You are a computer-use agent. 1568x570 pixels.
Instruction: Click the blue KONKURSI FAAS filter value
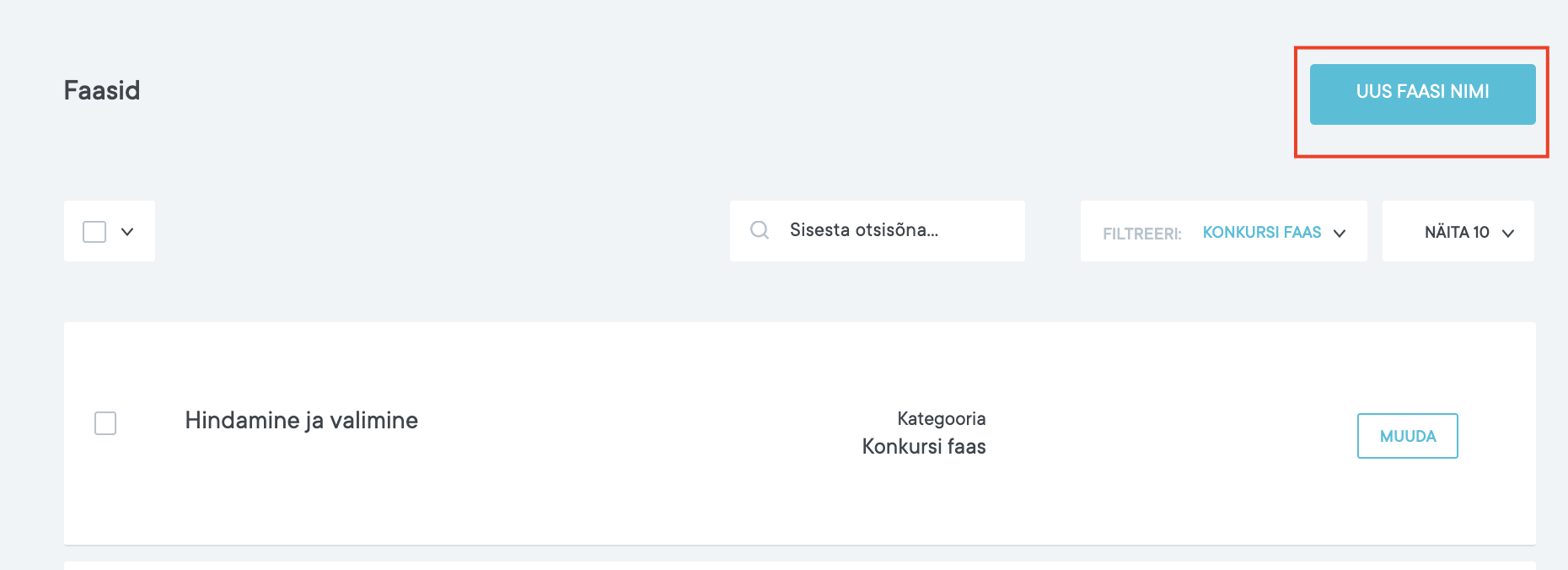1261,232
